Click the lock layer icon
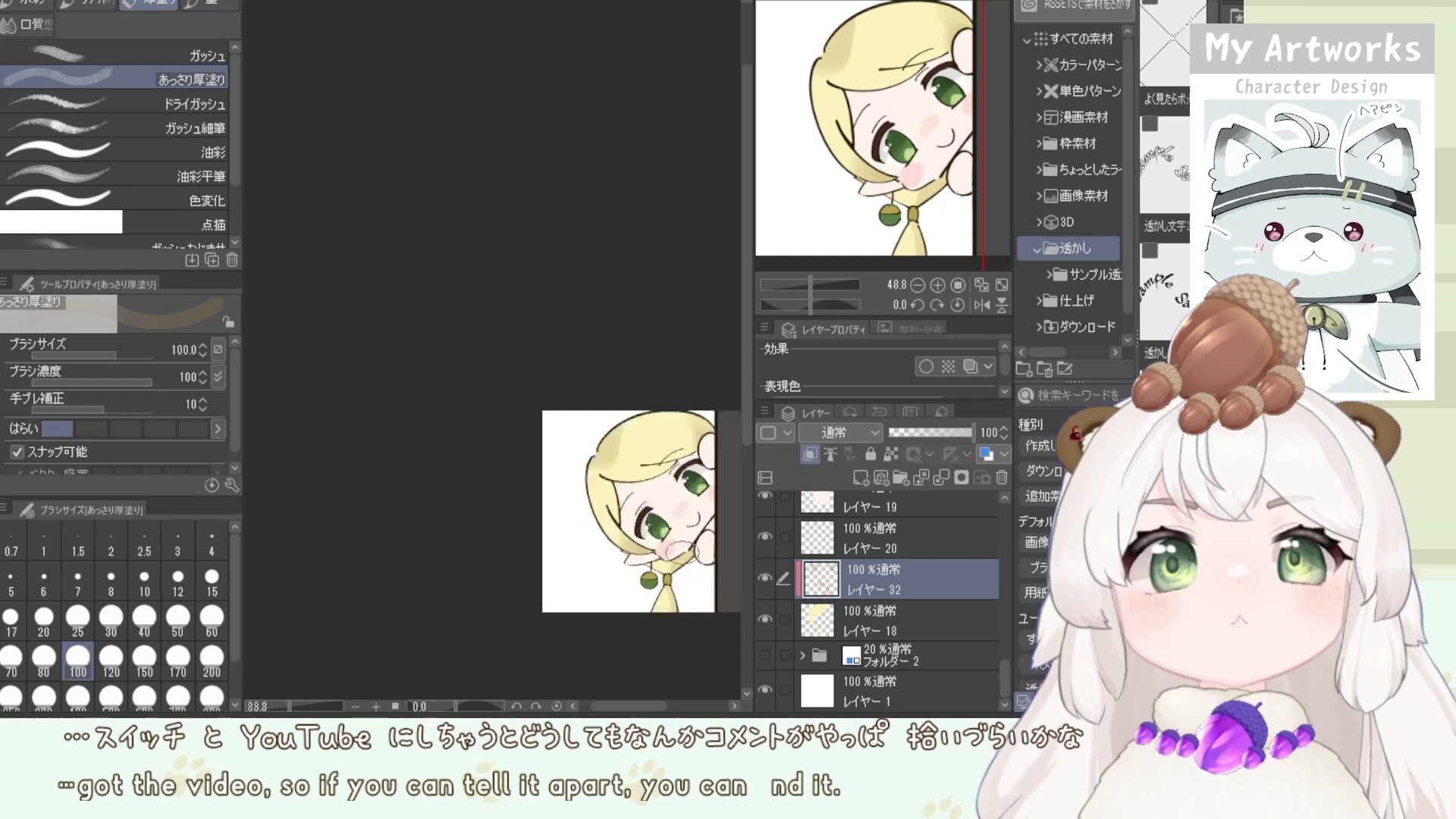Viewport: 1456px width, 819px height. coord(871,454)
